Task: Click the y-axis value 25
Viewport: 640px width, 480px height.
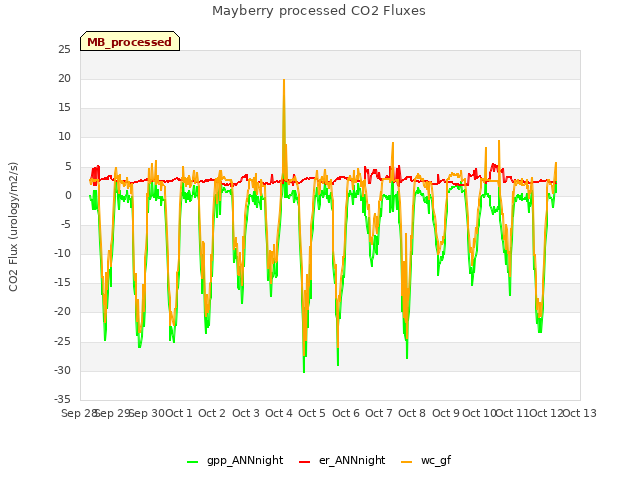Action: click(x=64, y=50)
